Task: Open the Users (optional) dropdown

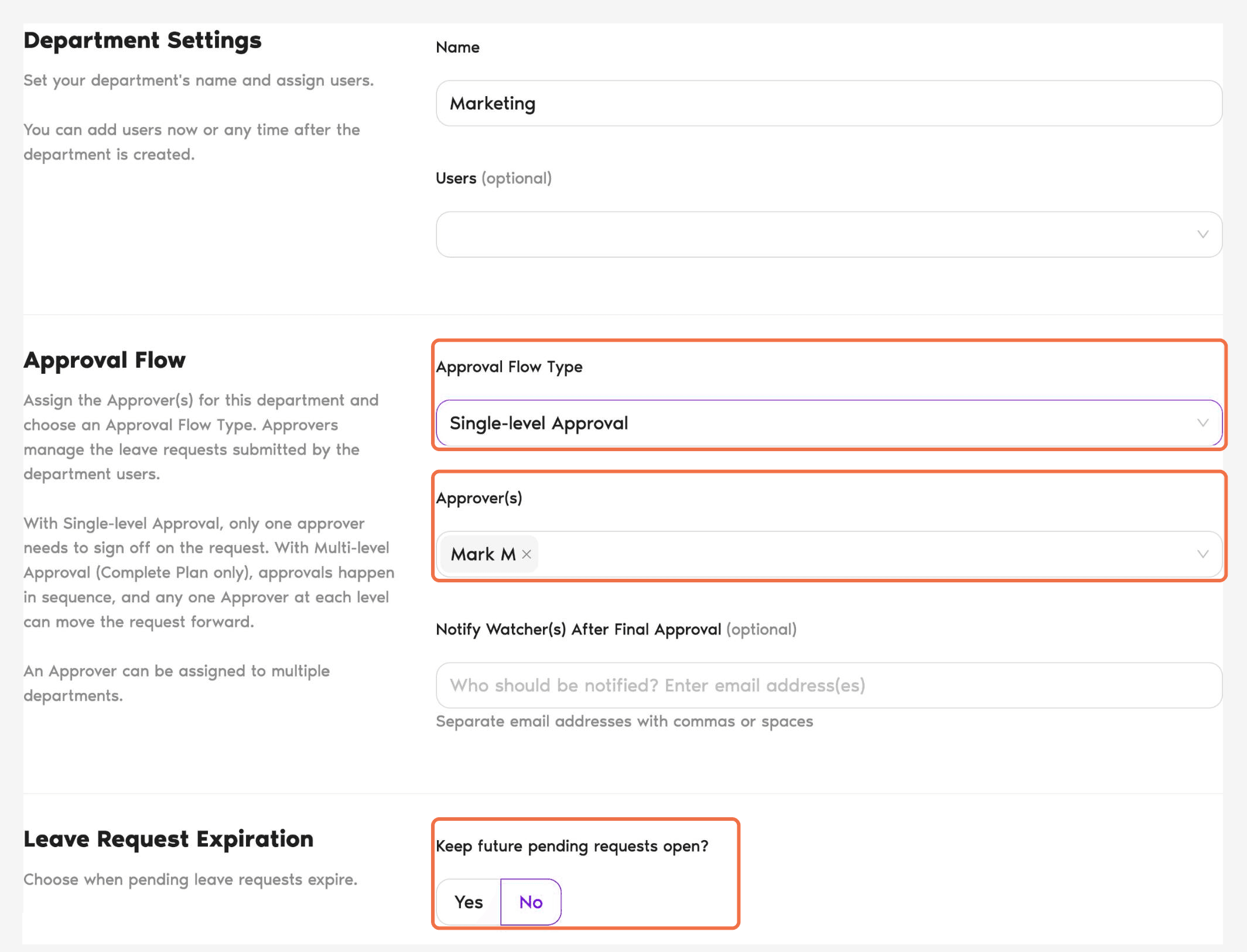Action: coord(829,234)
